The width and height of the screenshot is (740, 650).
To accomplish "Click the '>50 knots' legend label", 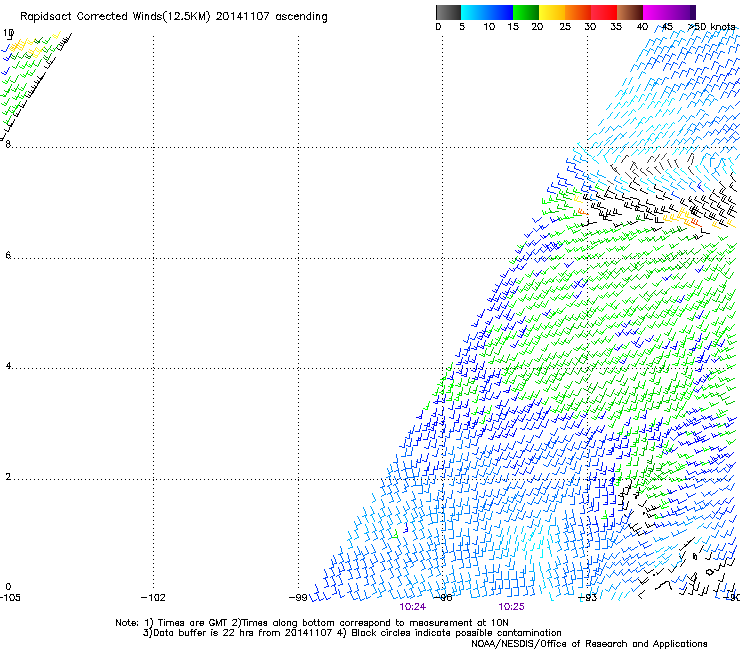I will coord(711,27).
